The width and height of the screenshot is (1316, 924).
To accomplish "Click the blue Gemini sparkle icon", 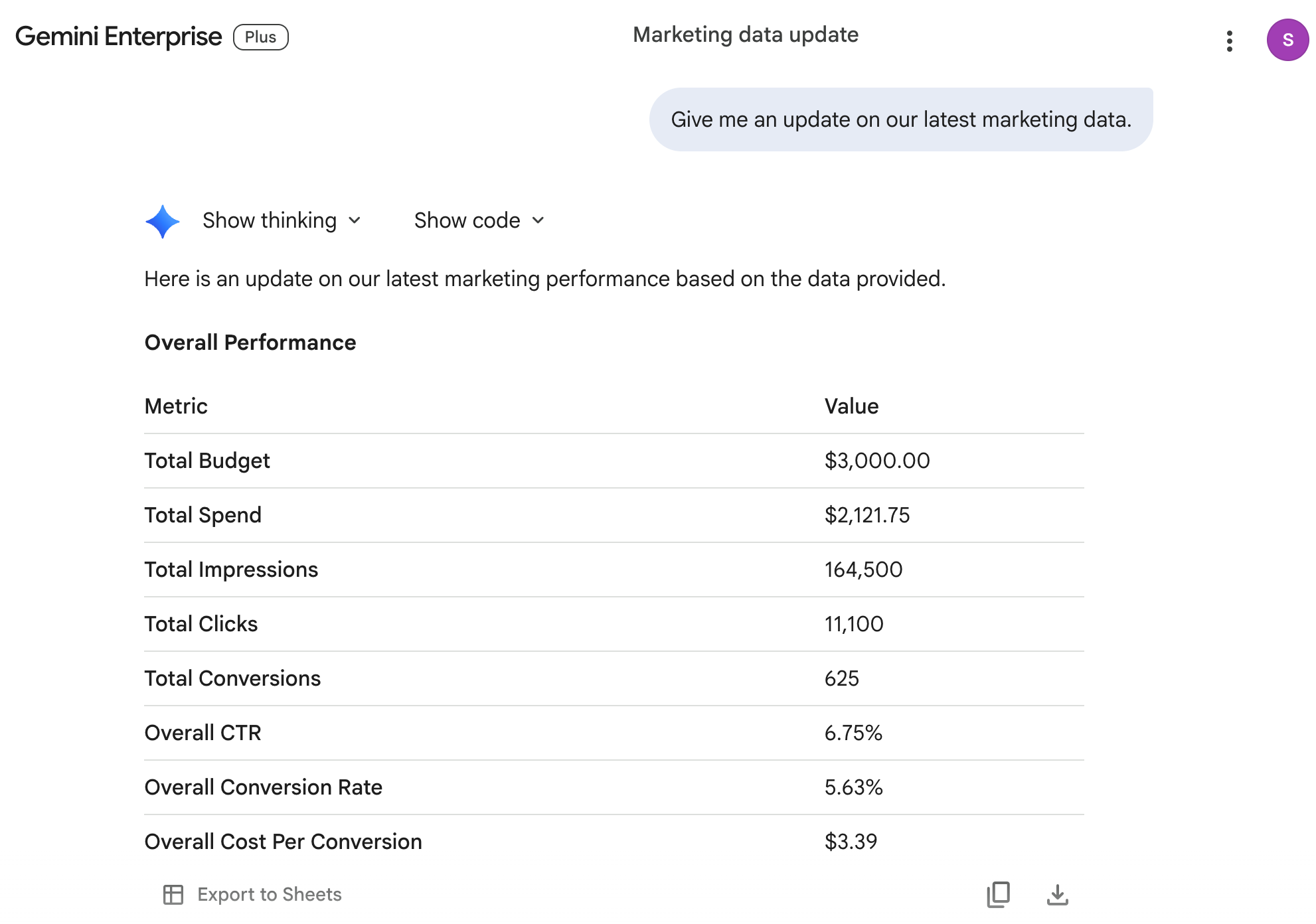I will click(163, 221).
